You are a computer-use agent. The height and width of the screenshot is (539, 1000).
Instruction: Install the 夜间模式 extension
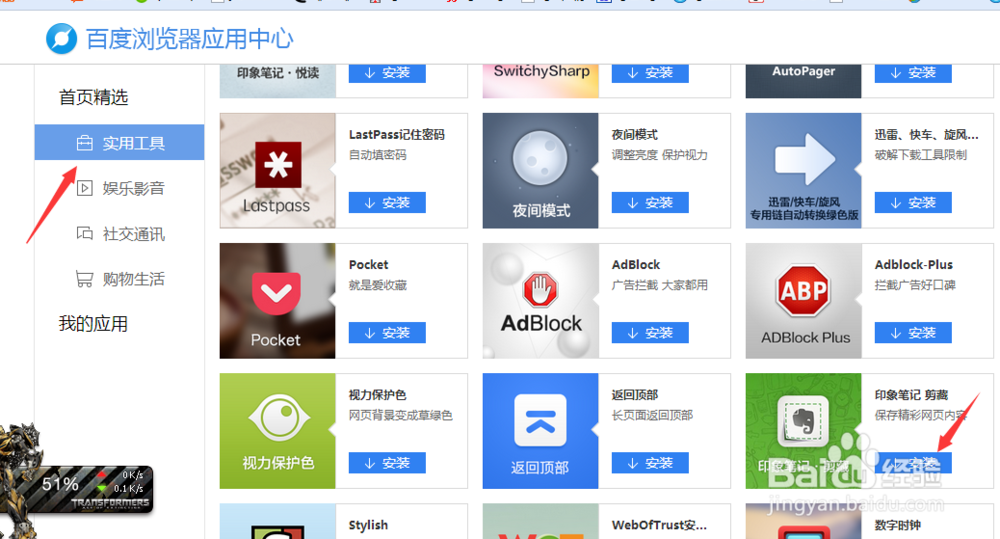[x=650, y=202]
